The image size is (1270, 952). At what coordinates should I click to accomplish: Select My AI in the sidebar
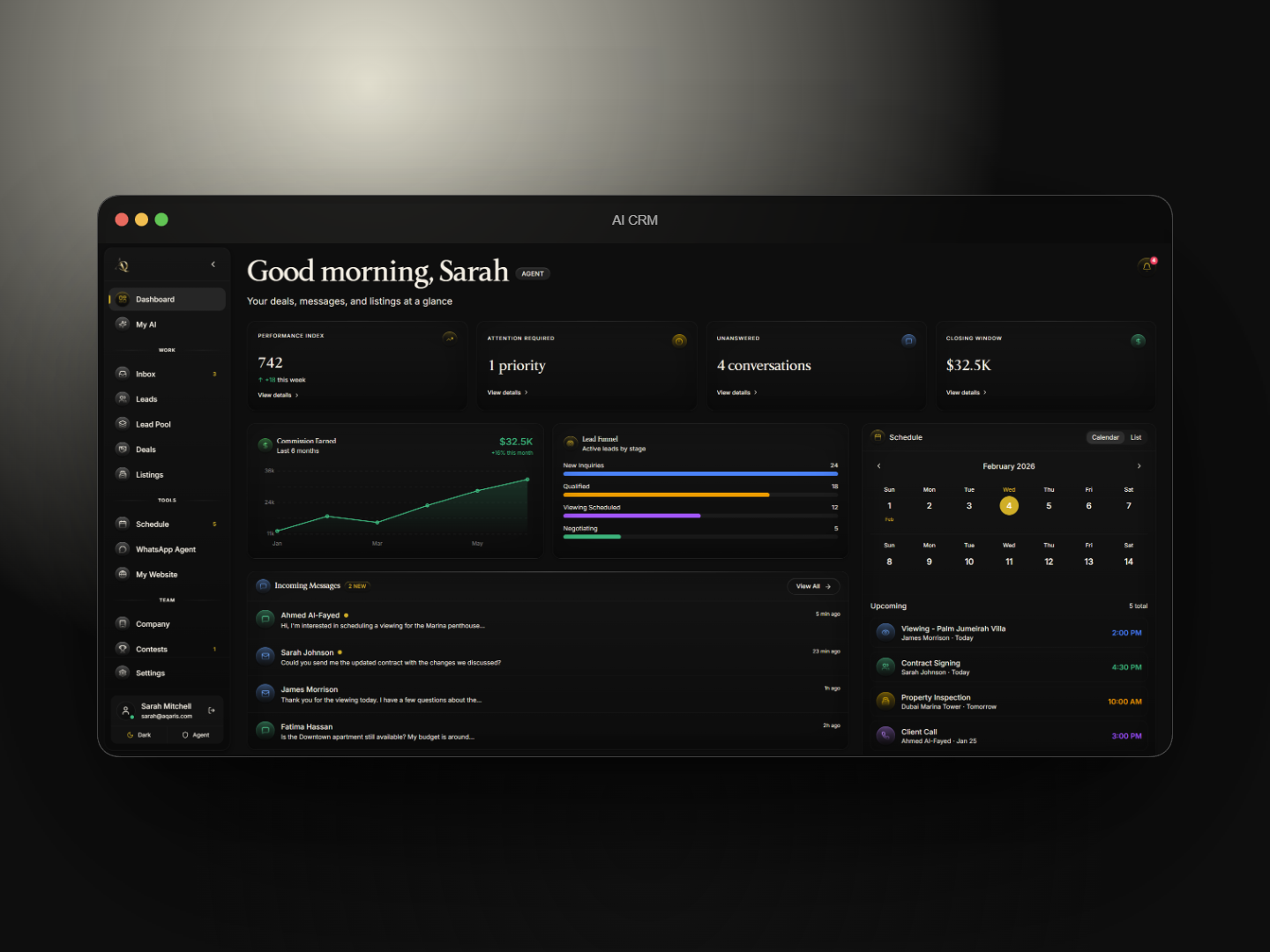(x=146, y=324)
